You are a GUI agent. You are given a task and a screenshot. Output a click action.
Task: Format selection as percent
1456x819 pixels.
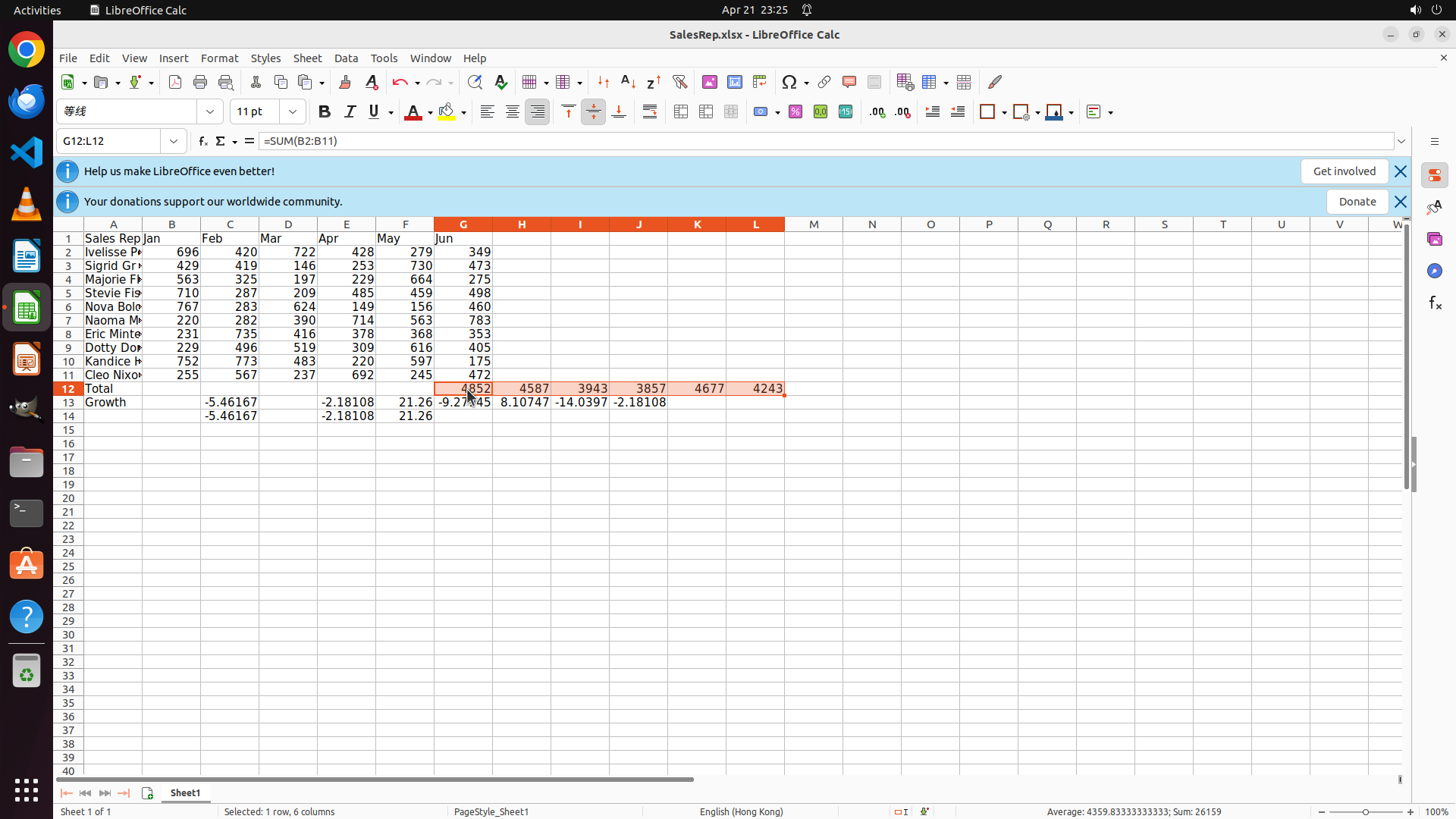point(795,112)
